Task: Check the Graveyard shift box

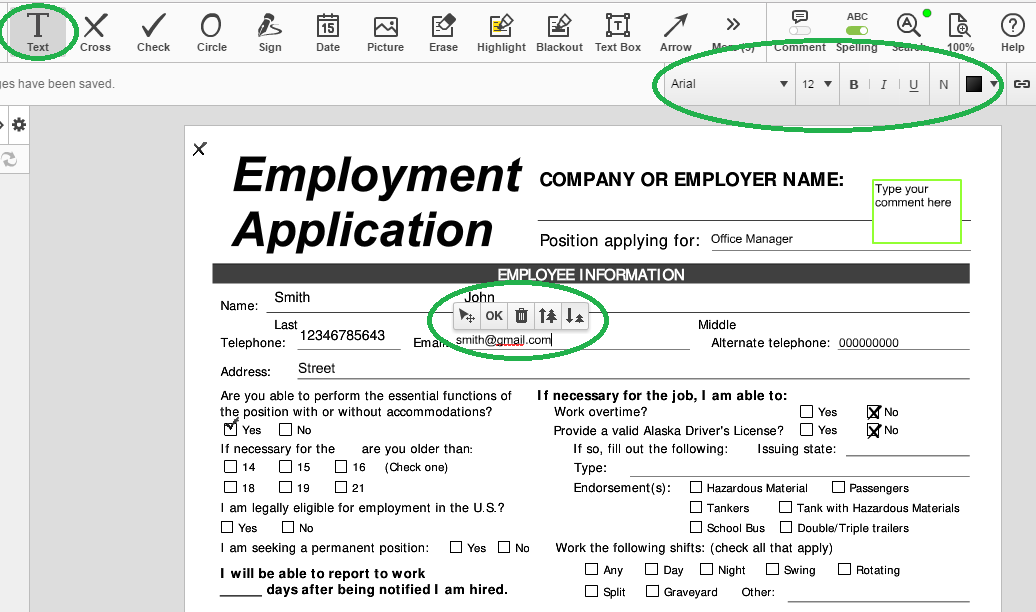Action: point(652,591)
